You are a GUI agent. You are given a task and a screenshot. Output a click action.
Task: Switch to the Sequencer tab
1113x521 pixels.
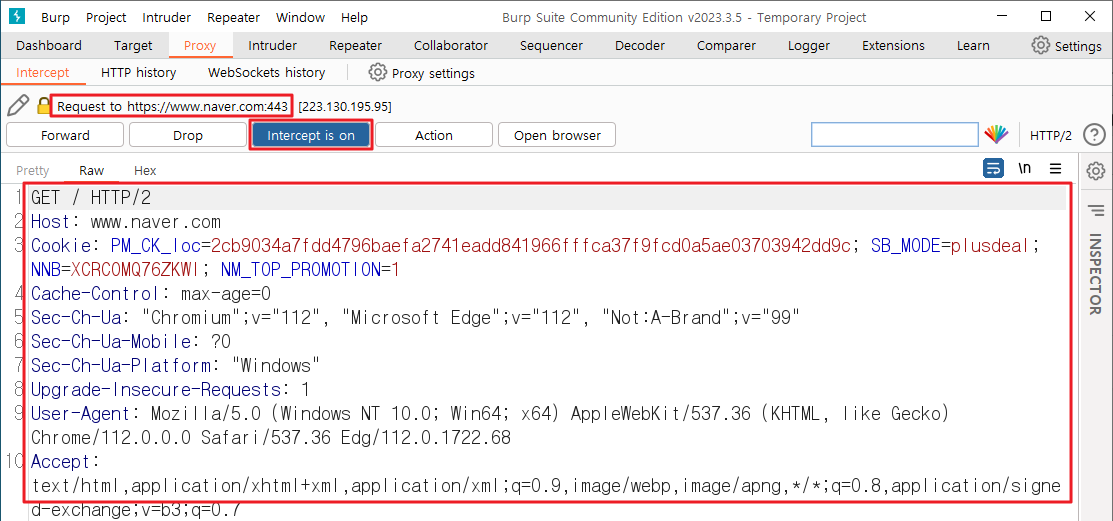point(551,45)
